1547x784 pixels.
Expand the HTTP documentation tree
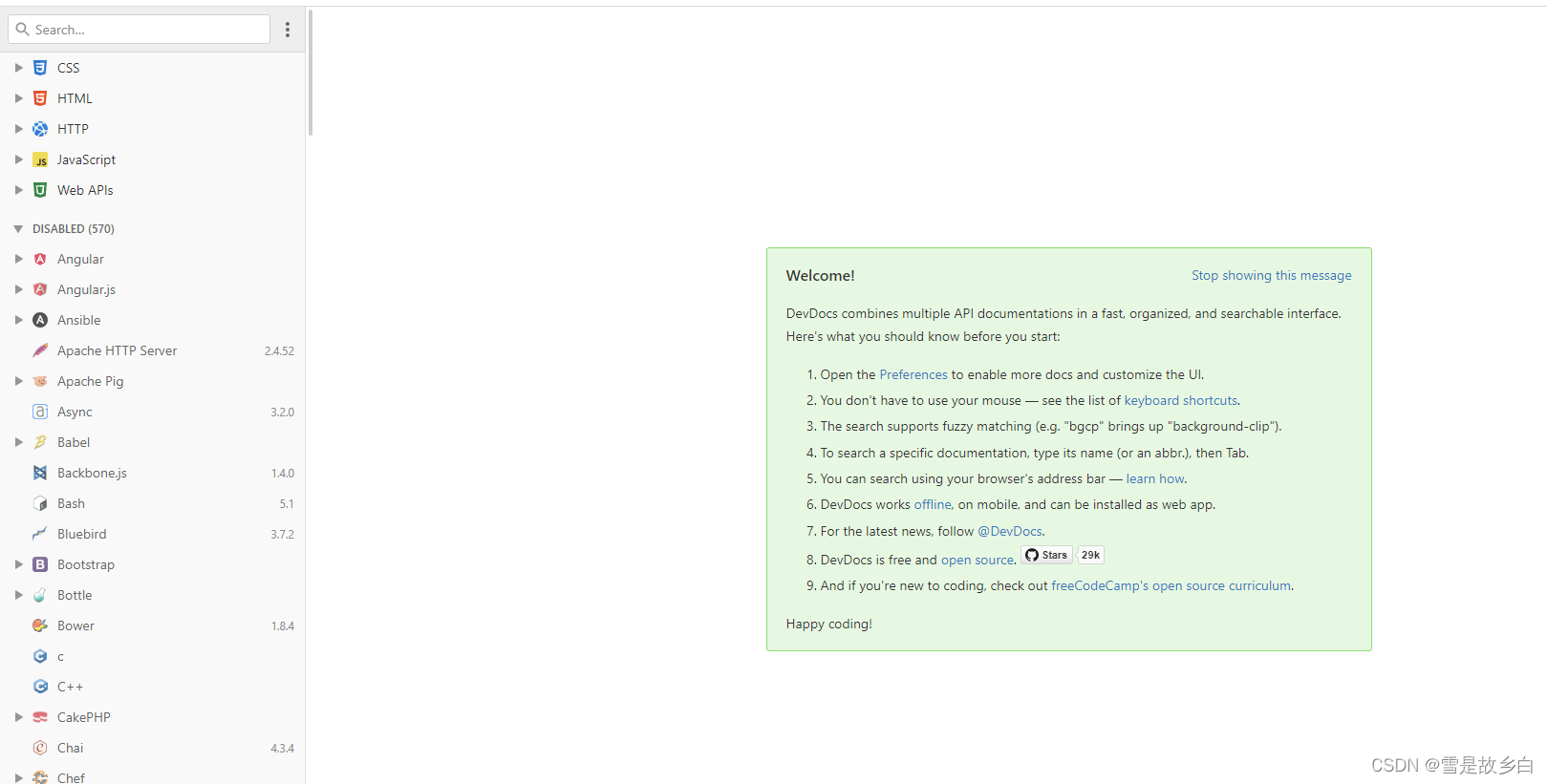[18, 129]
